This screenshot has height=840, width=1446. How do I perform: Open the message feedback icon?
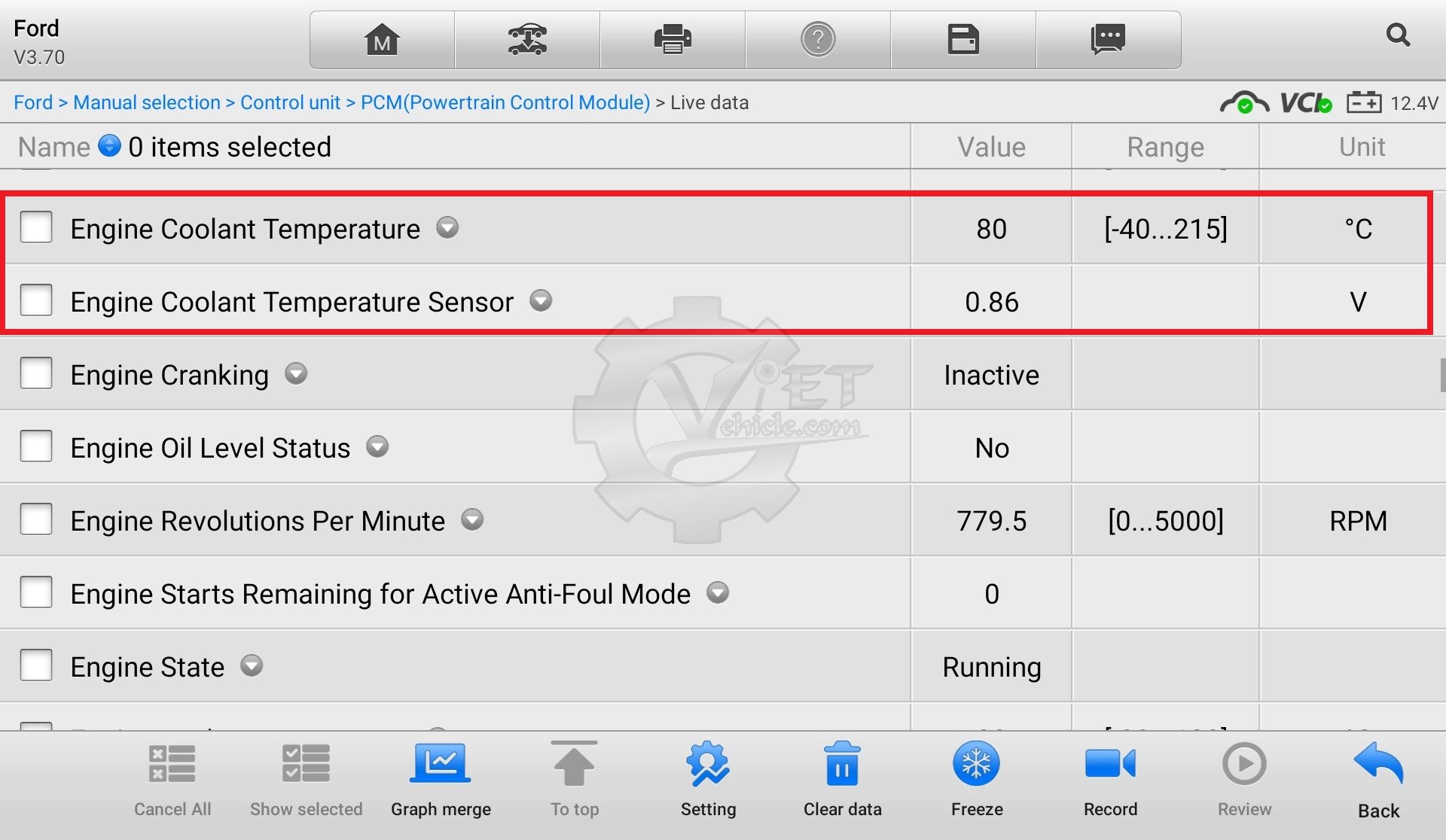tap(1108, 40)
